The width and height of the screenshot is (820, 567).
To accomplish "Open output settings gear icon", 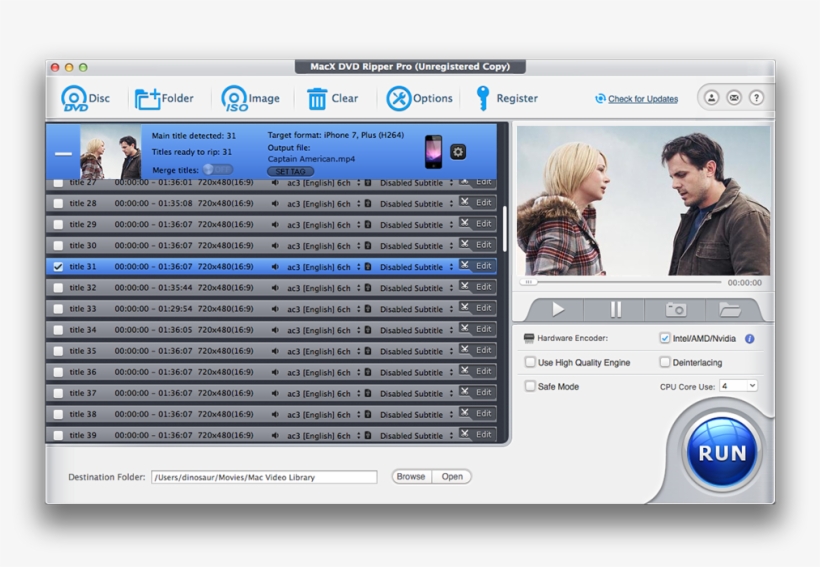I will pyautogui.click(x=458, y=152).
